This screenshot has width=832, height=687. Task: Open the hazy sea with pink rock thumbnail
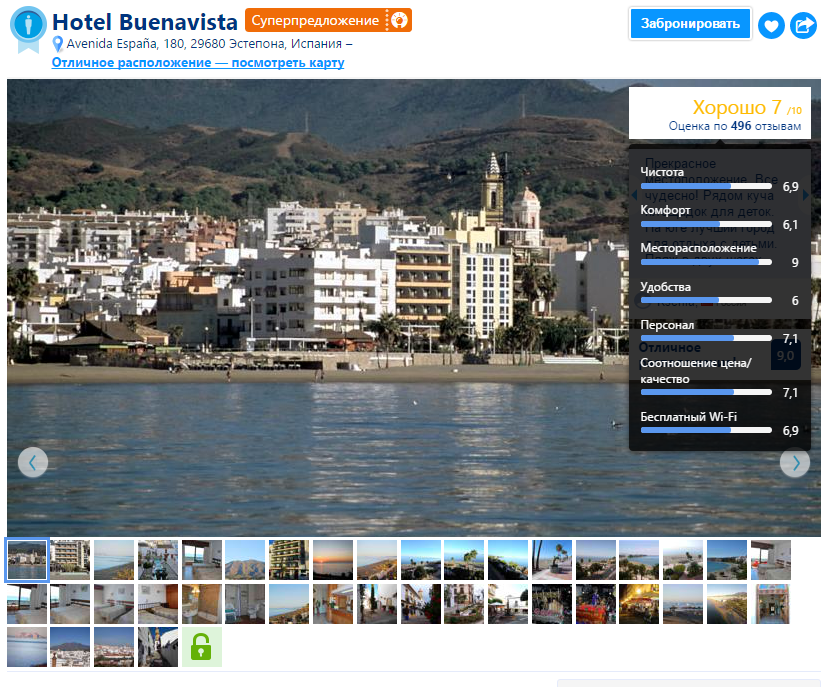click(x=27, y=647)
